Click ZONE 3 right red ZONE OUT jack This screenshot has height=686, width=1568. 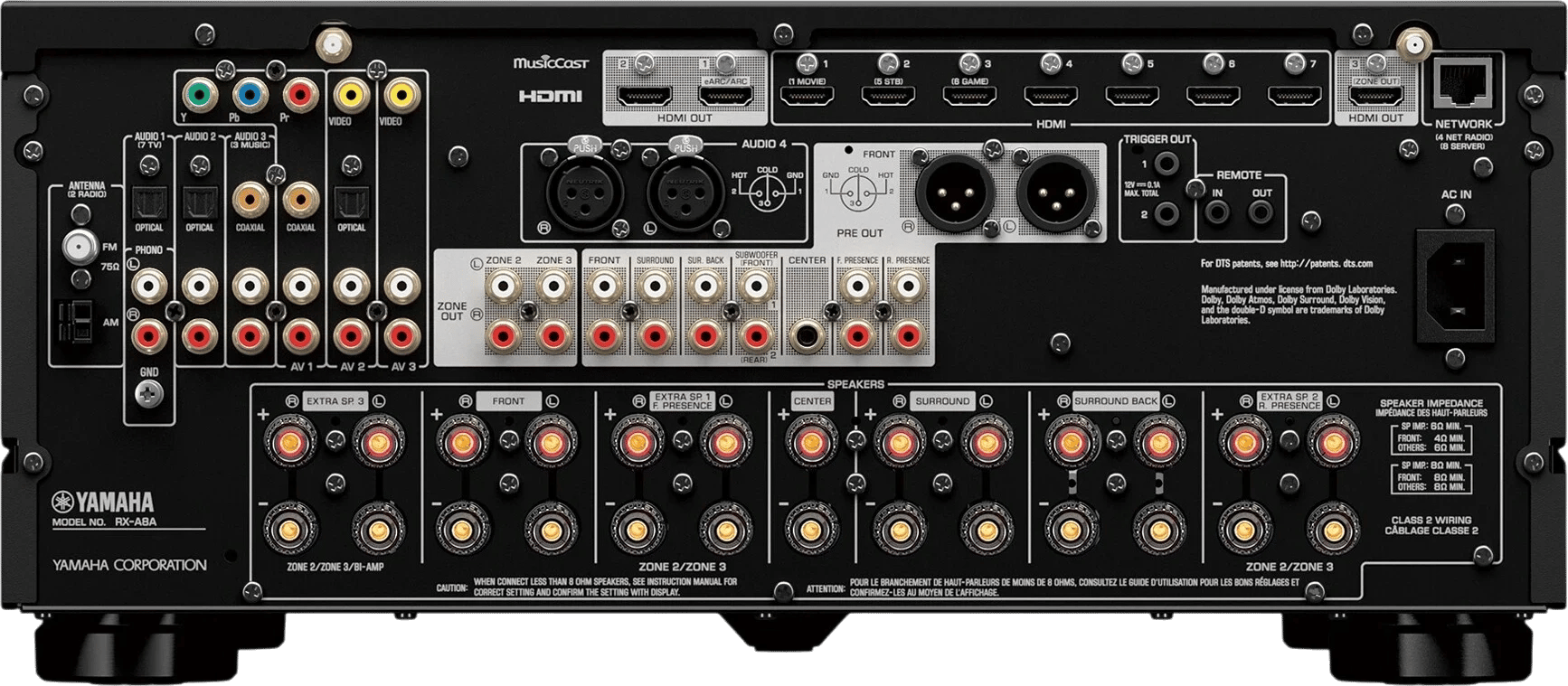(553, 337)
